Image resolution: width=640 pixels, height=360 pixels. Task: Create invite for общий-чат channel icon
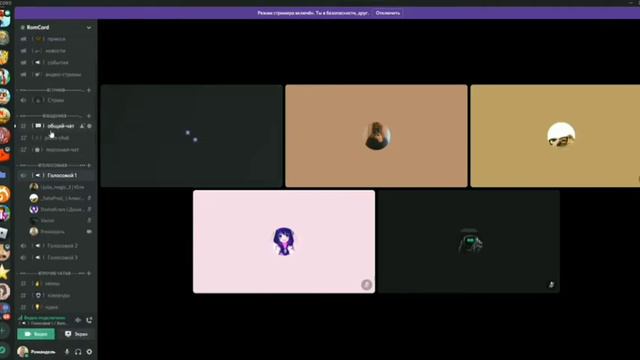click(82, 126)
